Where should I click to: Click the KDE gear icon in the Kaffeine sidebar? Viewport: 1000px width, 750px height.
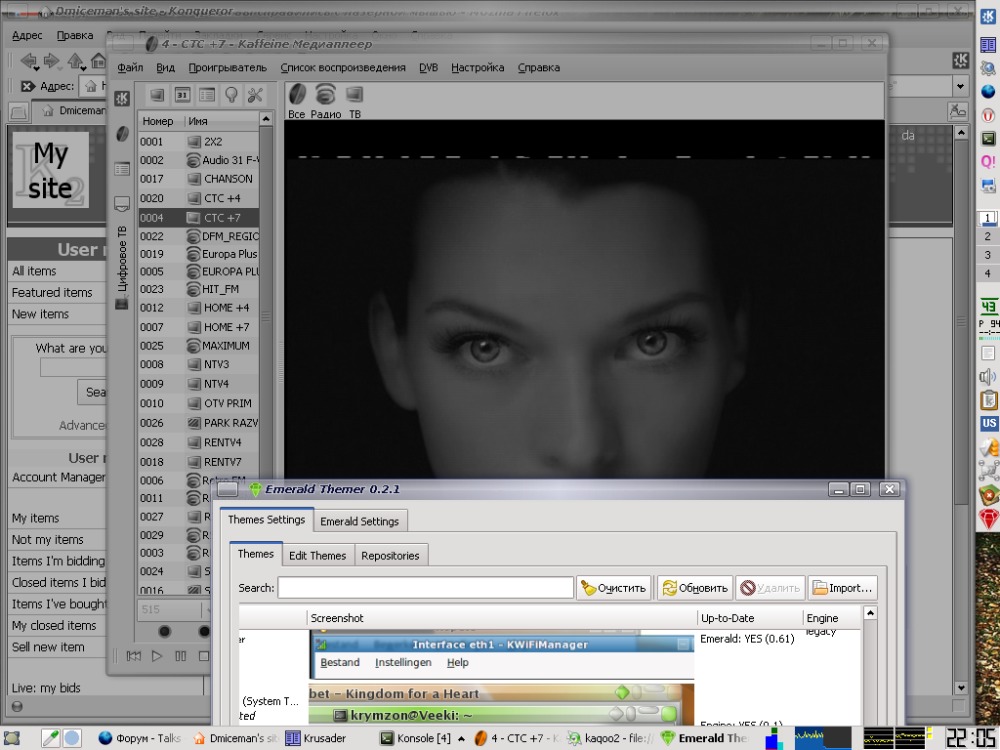(122, 99)
